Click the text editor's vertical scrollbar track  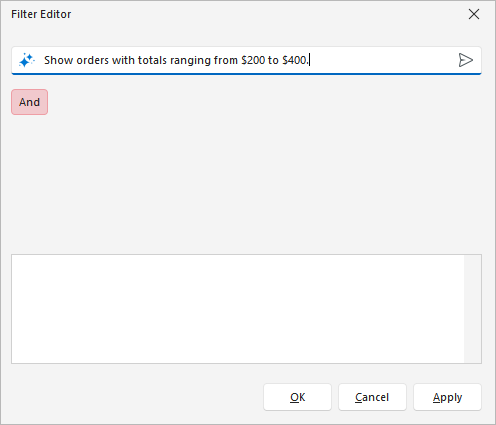coord(472,309)
